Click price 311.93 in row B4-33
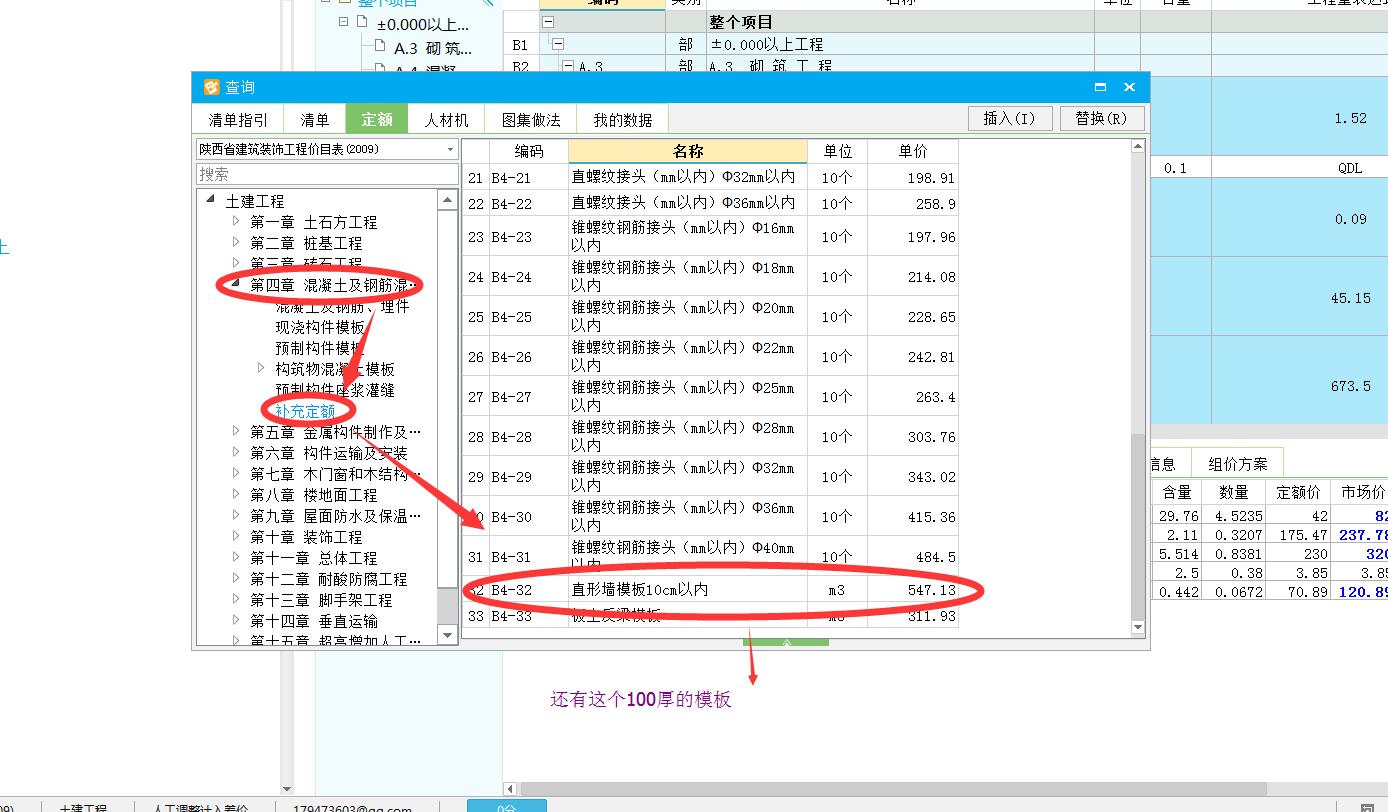The height and width of the screenshot is (812, 1388). click(x=913, y=616)
